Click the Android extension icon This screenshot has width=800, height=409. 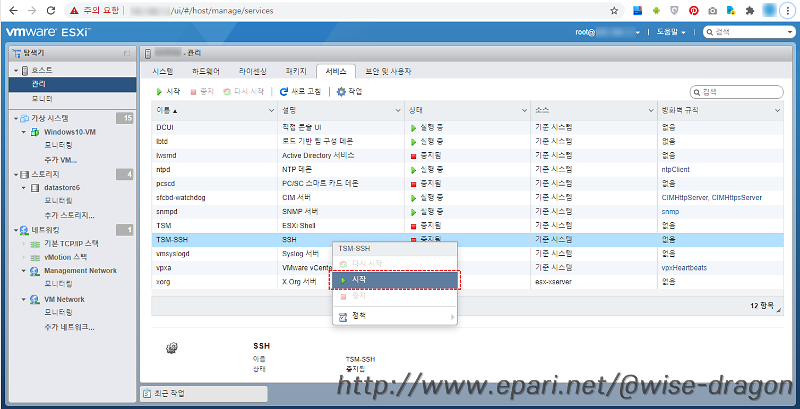coord(656,10)
